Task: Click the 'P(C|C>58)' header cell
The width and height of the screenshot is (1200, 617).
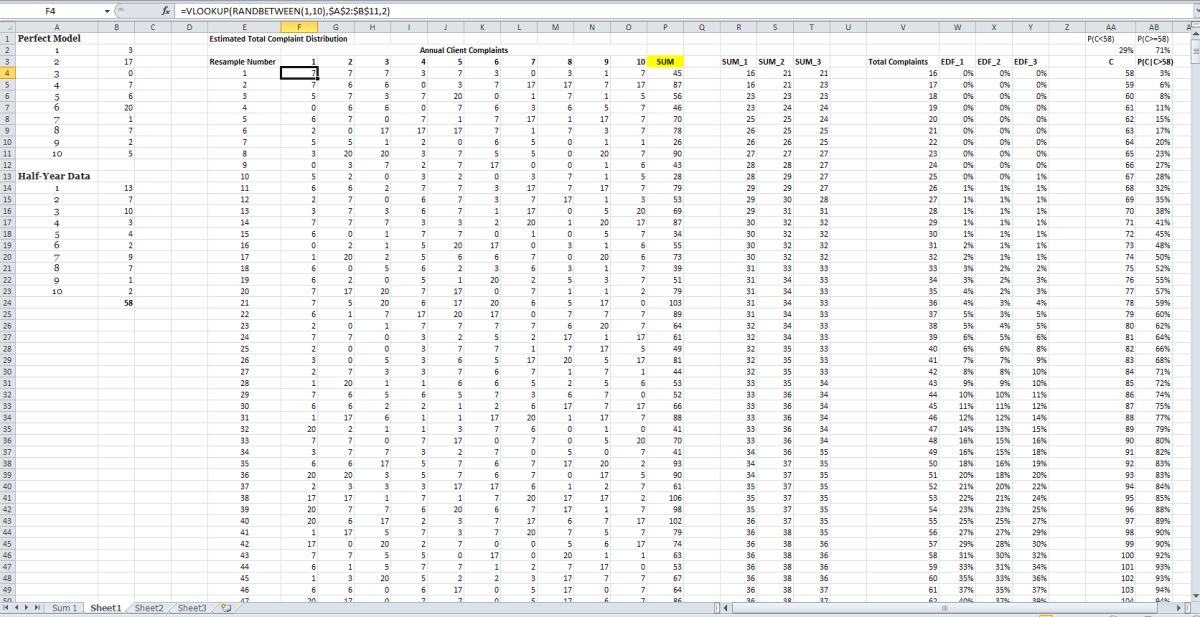Action: pyautogui.click(x=1155, y=61)
